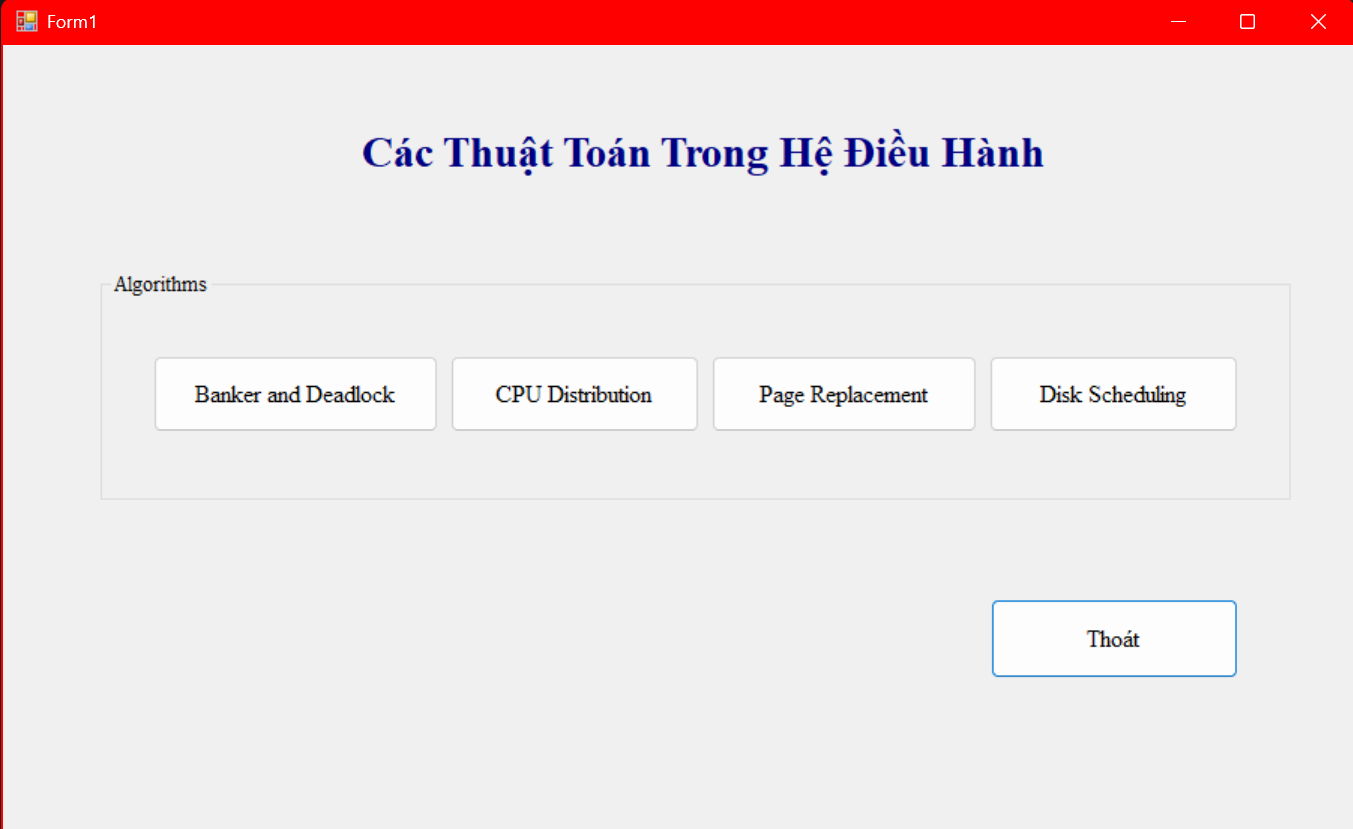Click the Form1 application icon

pyautogui.click(x=26, y=21)
